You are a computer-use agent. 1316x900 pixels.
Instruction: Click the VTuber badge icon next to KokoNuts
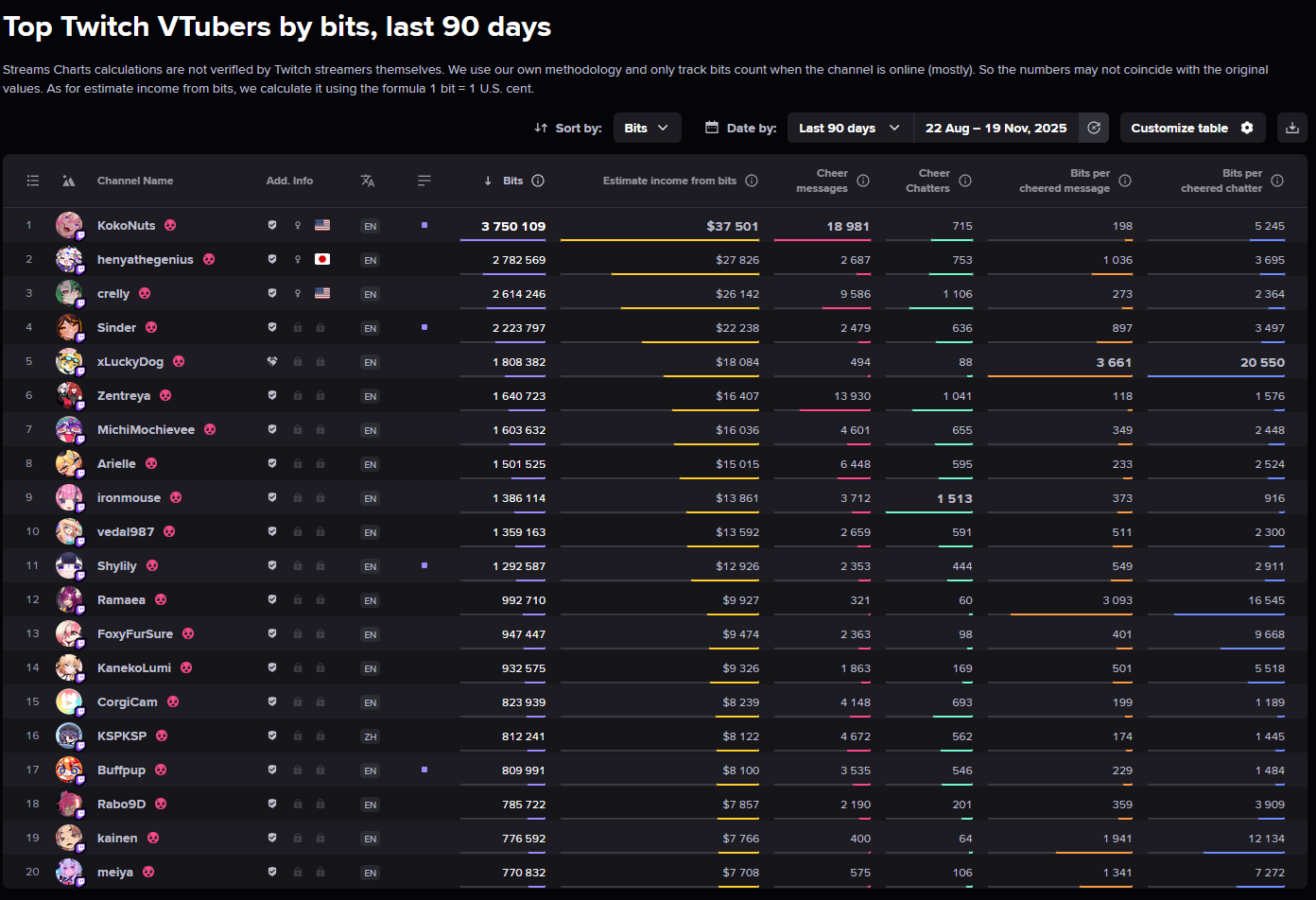[170, 226]
